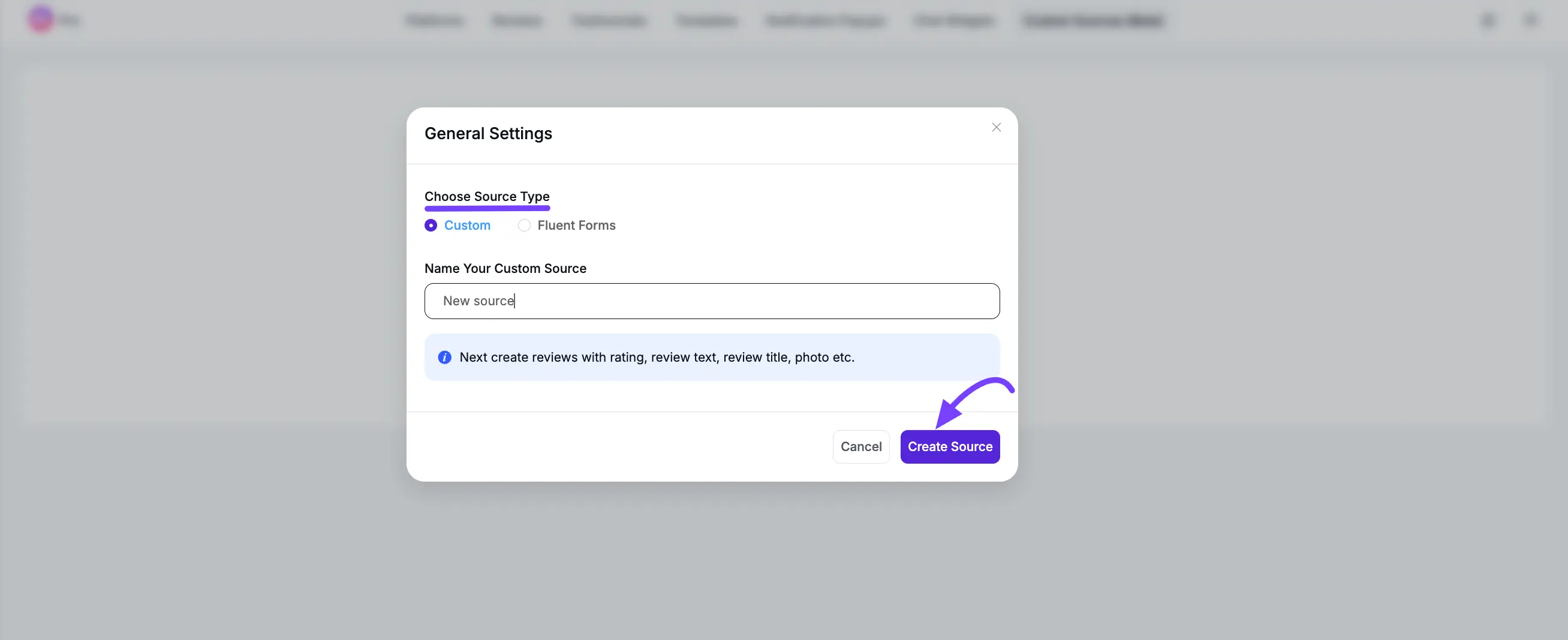Screen dimensions: 1568x640
Task: Click the rightmost icon in the top bar
Action: pyautogui.click(x=1531, y=20)
